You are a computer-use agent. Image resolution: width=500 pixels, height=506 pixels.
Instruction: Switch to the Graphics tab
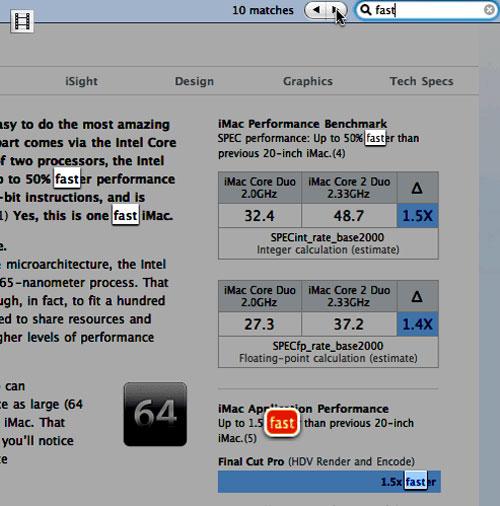[308, 81]
